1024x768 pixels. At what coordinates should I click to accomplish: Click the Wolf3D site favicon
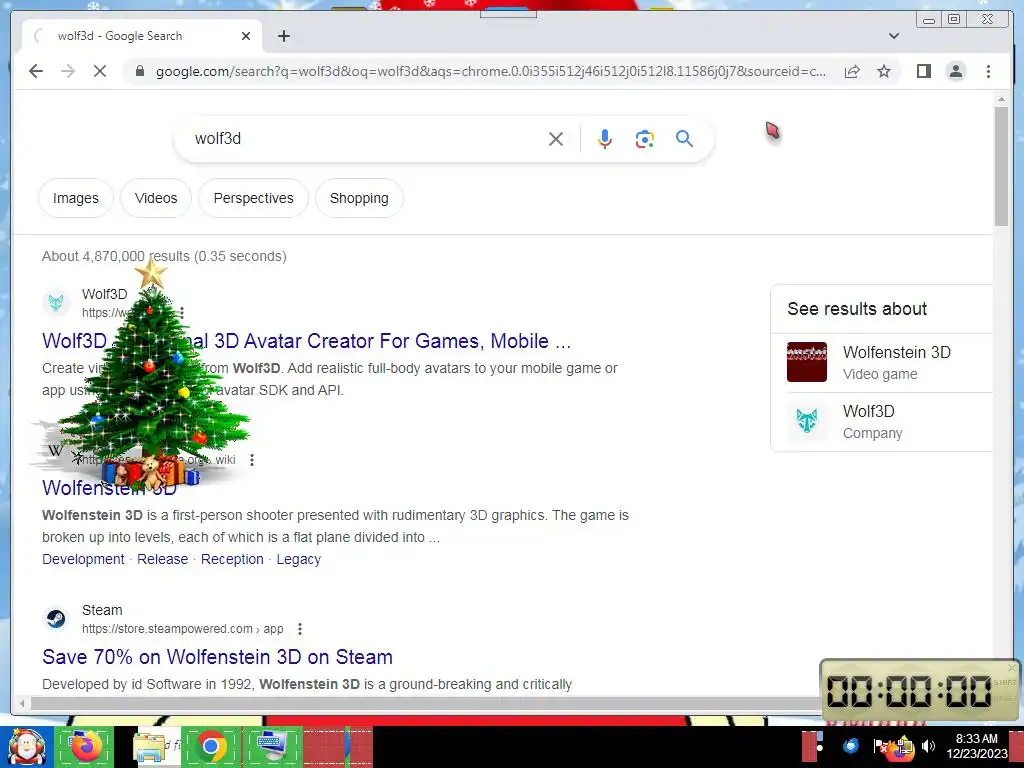coord(56,302)
